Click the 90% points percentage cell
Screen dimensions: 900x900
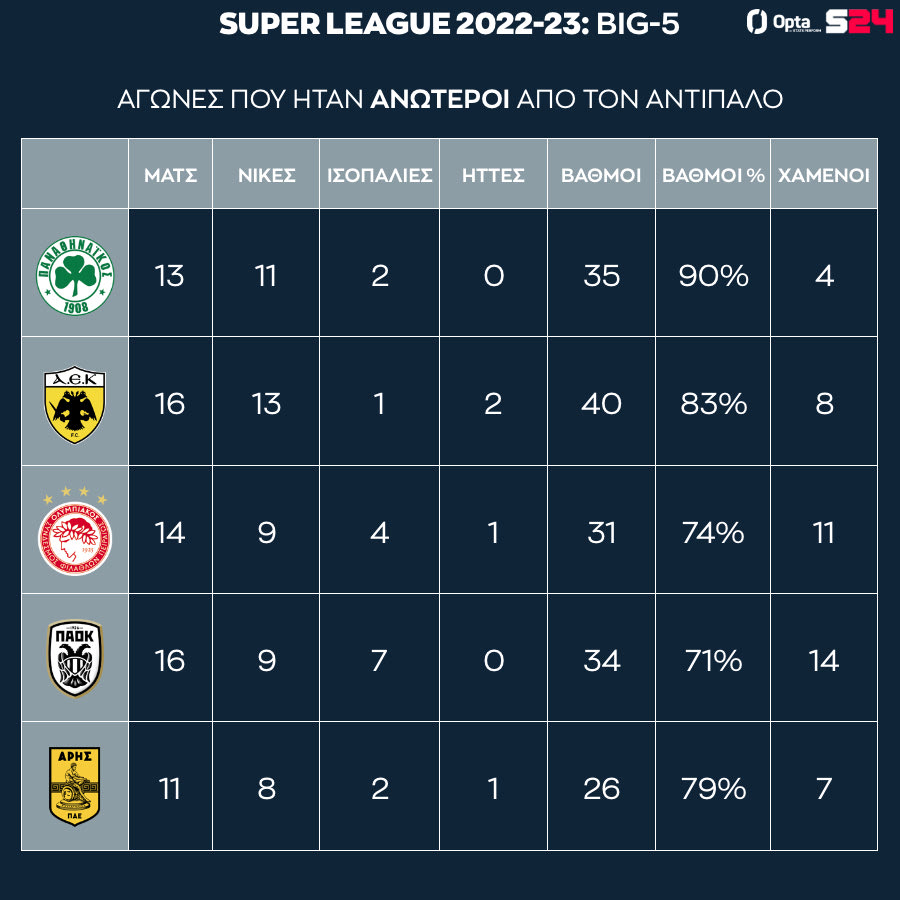713,275
